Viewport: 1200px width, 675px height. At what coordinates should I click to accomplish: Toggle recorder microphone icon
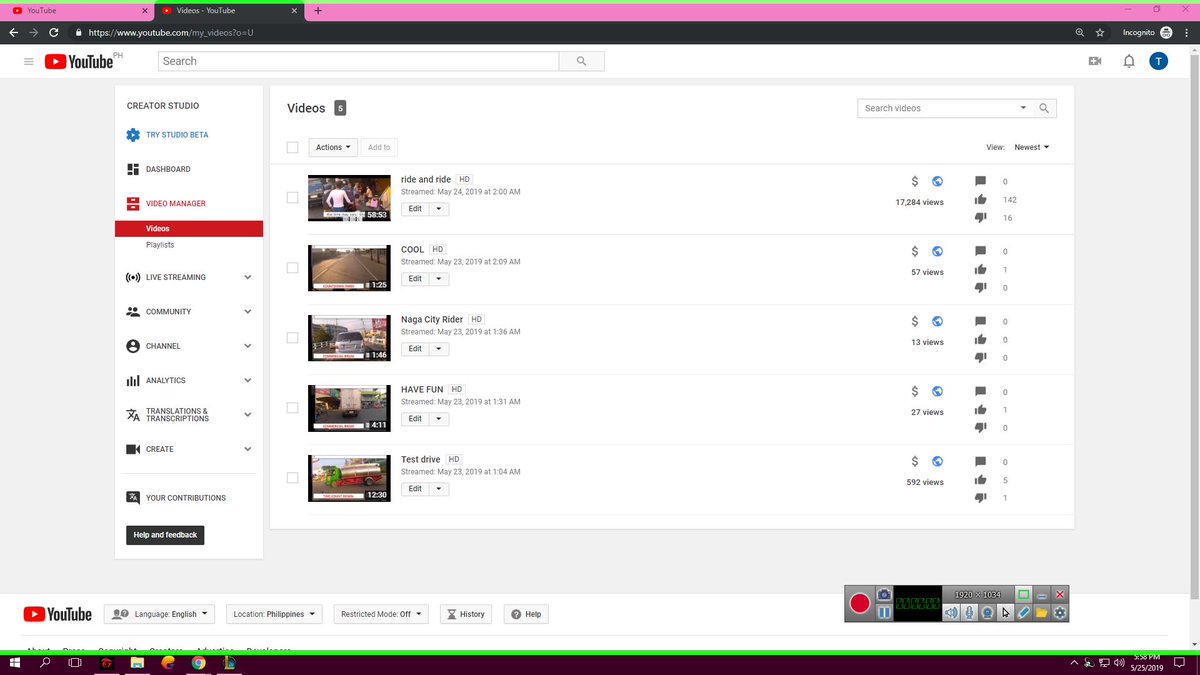969,612
